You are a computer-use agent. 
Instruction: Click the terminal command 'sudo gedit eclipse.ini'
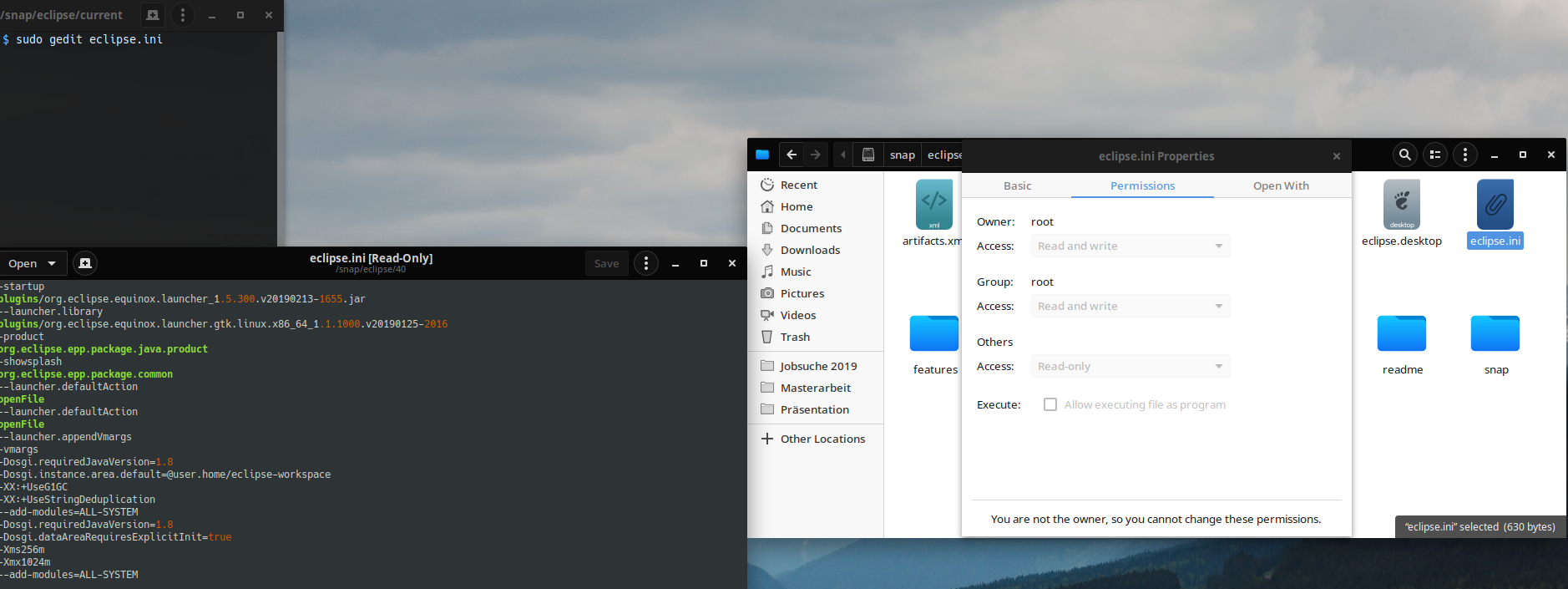(x=89, y=39)
